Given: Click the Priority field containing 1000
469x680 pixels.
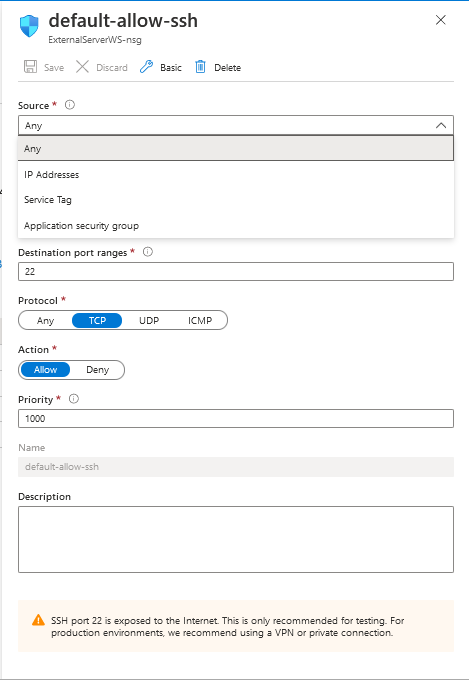Looking at the screenshot, I should click(x=236, y=418).
